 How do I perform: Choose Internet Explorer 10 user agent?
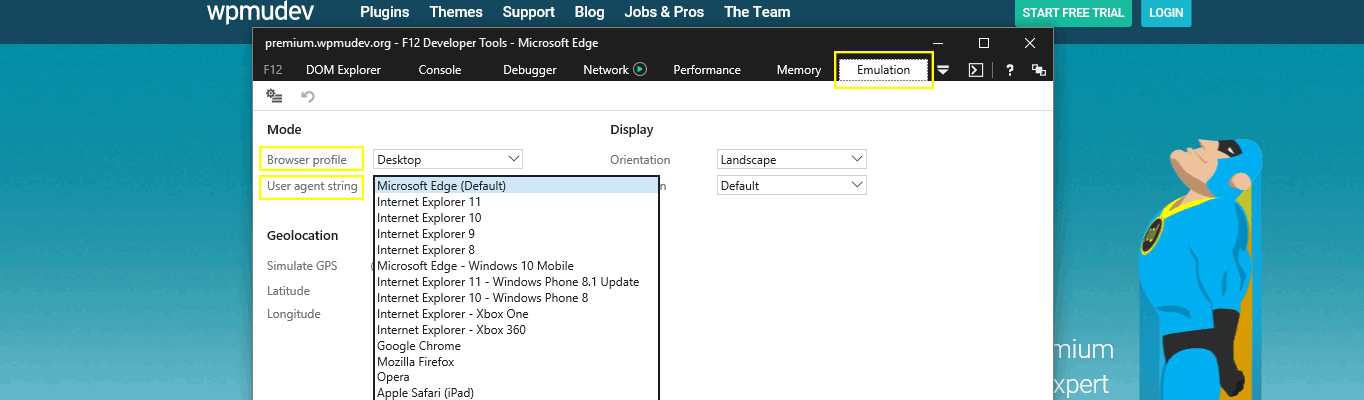click(x=516, y=218)
